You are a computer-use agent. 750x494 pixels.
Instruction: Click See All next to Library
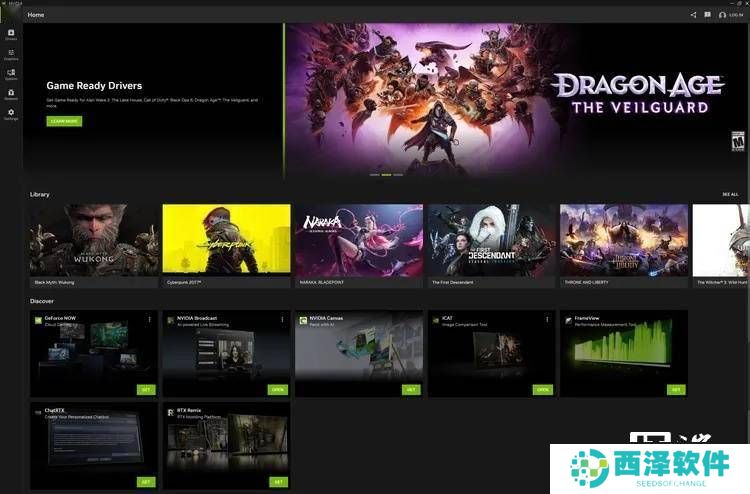coord(730,194)
